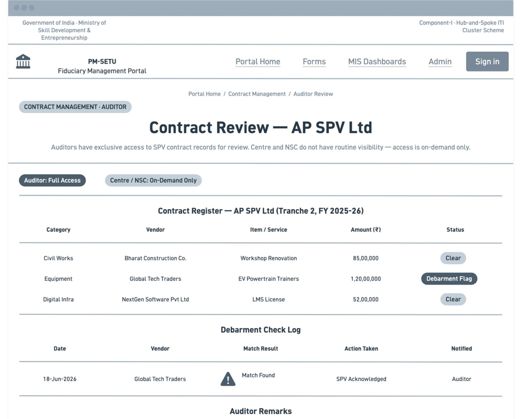Select the Bharat Construction Co. vendor cell
520x419 pixels.
(x=155, y=258)
